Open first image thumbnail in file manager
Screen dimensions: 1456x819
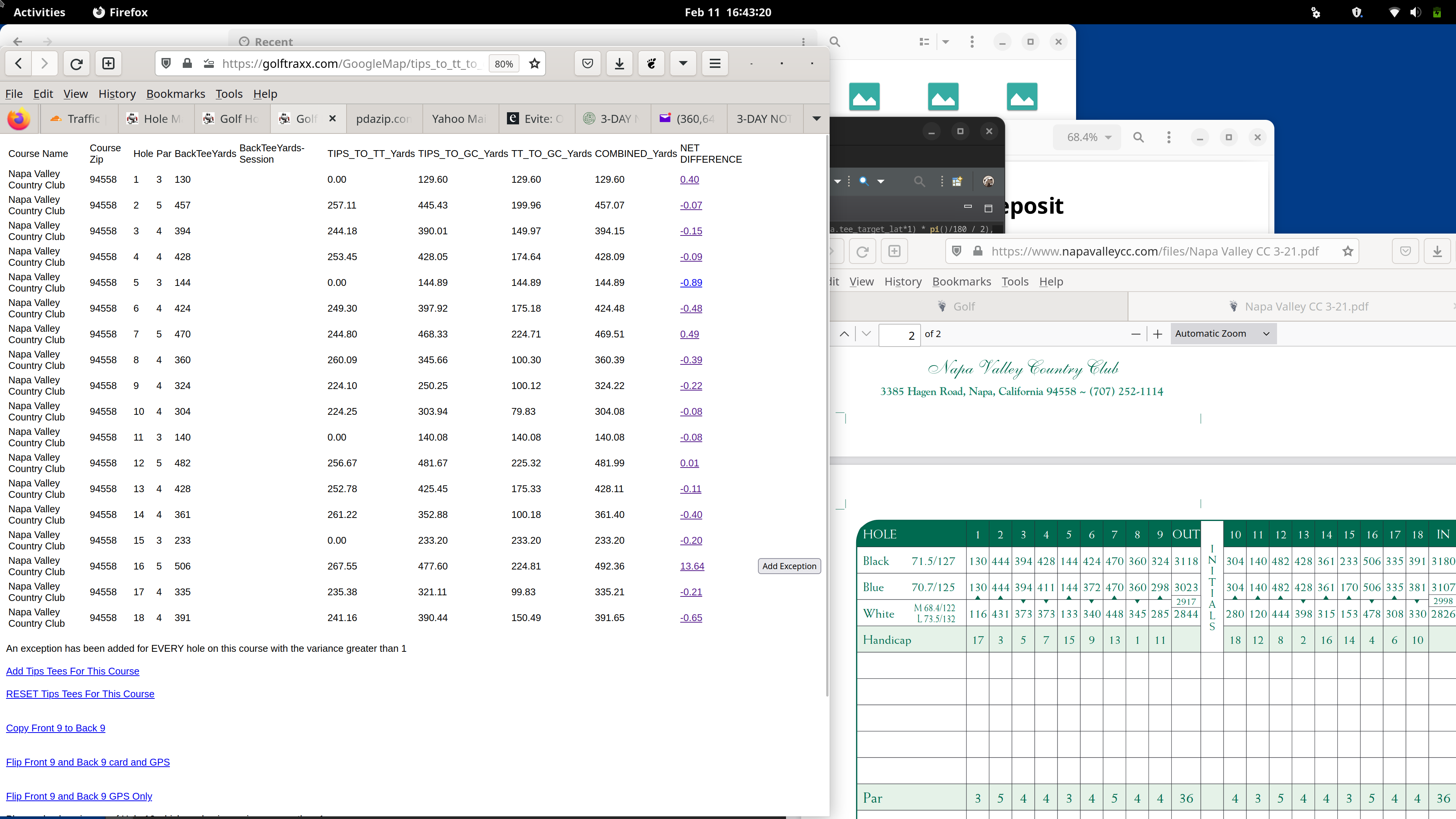(864, 96)
